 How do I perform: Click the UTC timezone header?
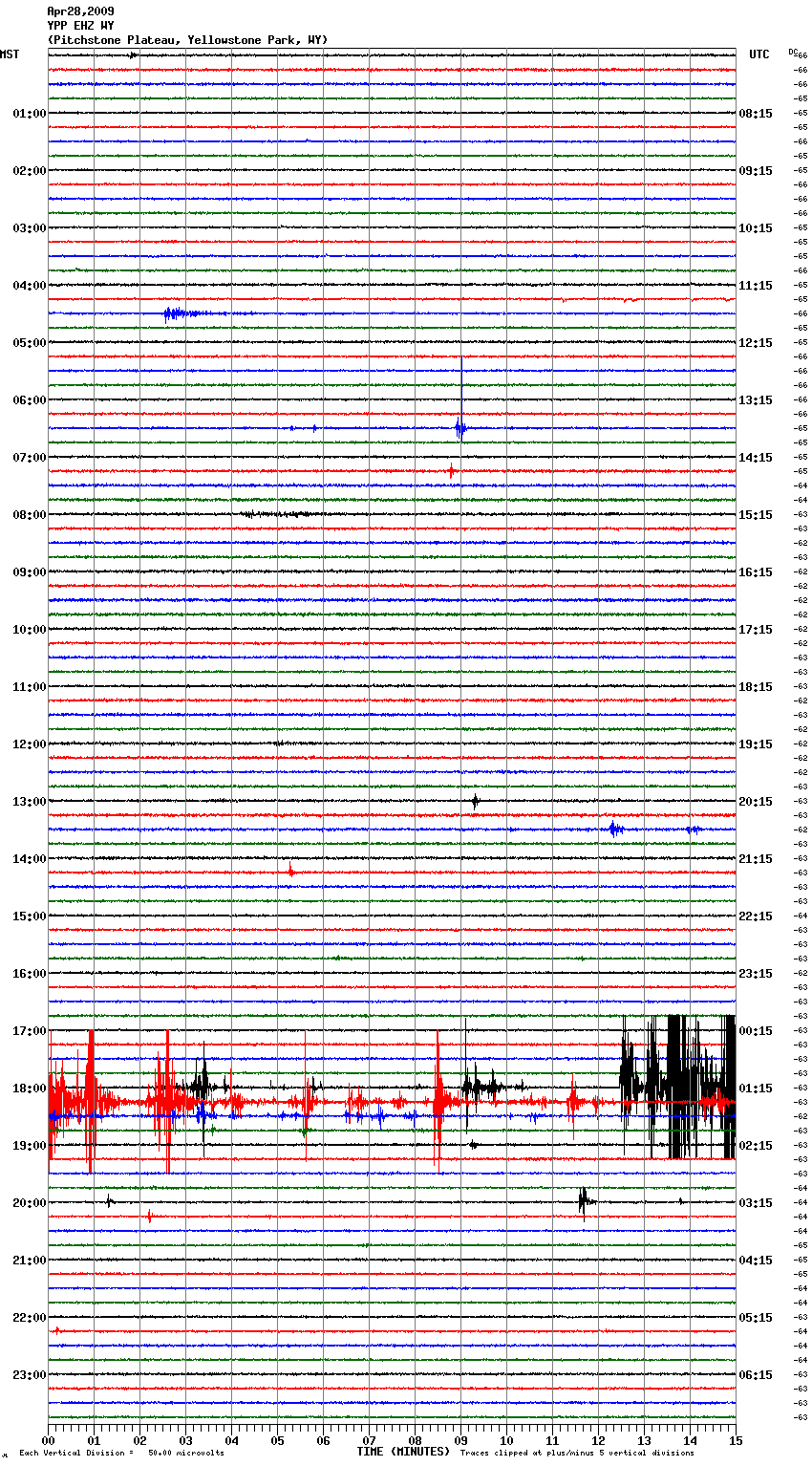pos(759,54)
